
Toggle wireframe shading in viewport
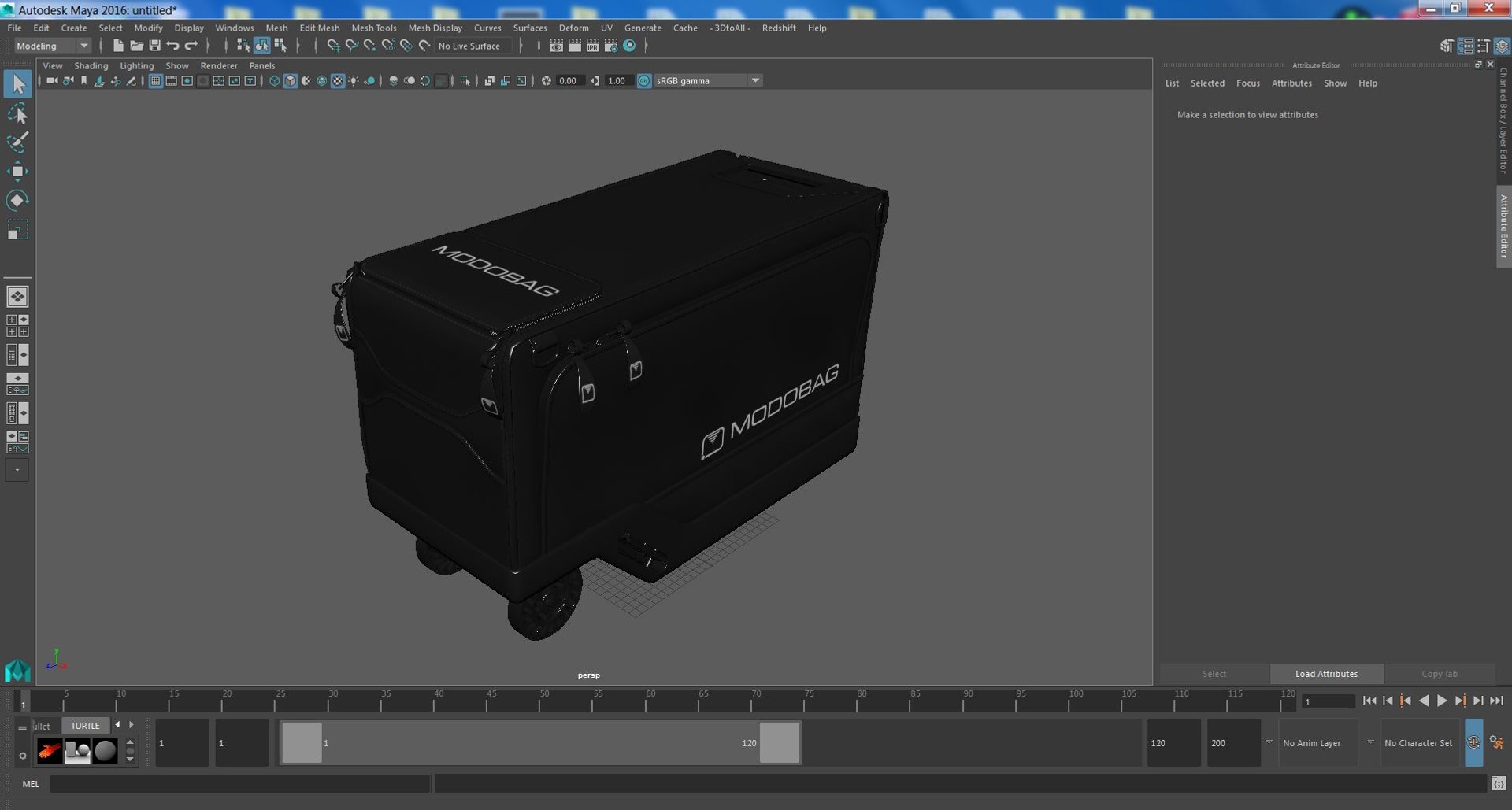[x=274, y=80]
